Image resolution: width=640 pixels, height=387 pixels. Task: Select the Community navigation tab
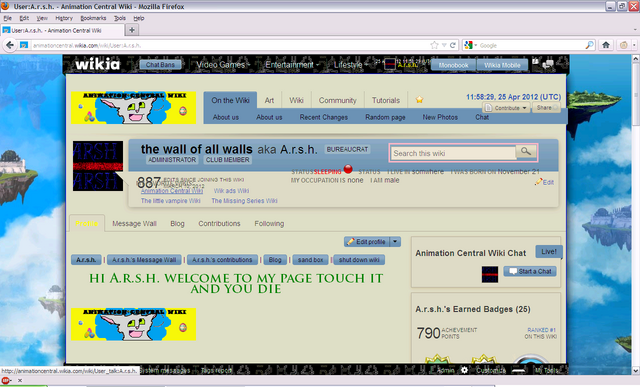click(338, 100)
